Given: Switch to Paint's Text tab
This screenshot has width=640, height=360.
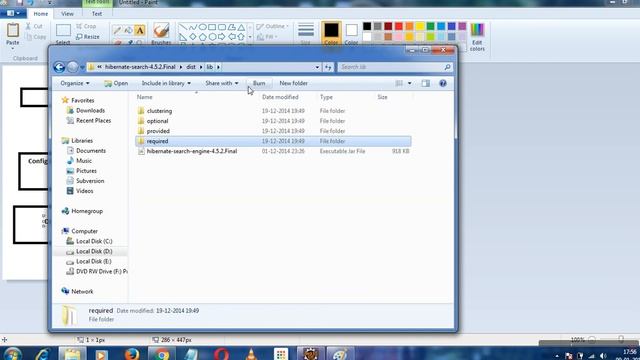Looking at the screenshot, I should (97, 13).
